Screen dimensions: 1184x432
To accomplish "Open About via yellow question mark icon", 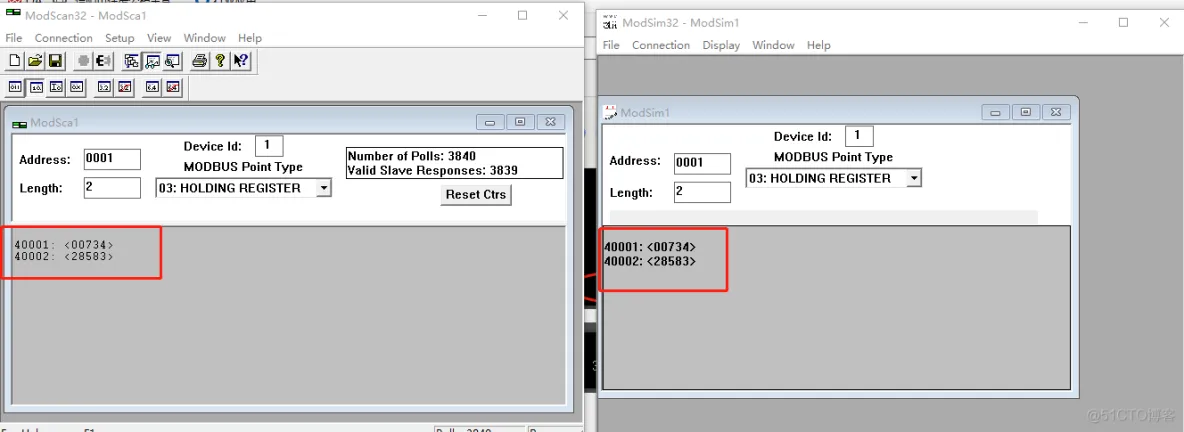I will click(220, 61).
